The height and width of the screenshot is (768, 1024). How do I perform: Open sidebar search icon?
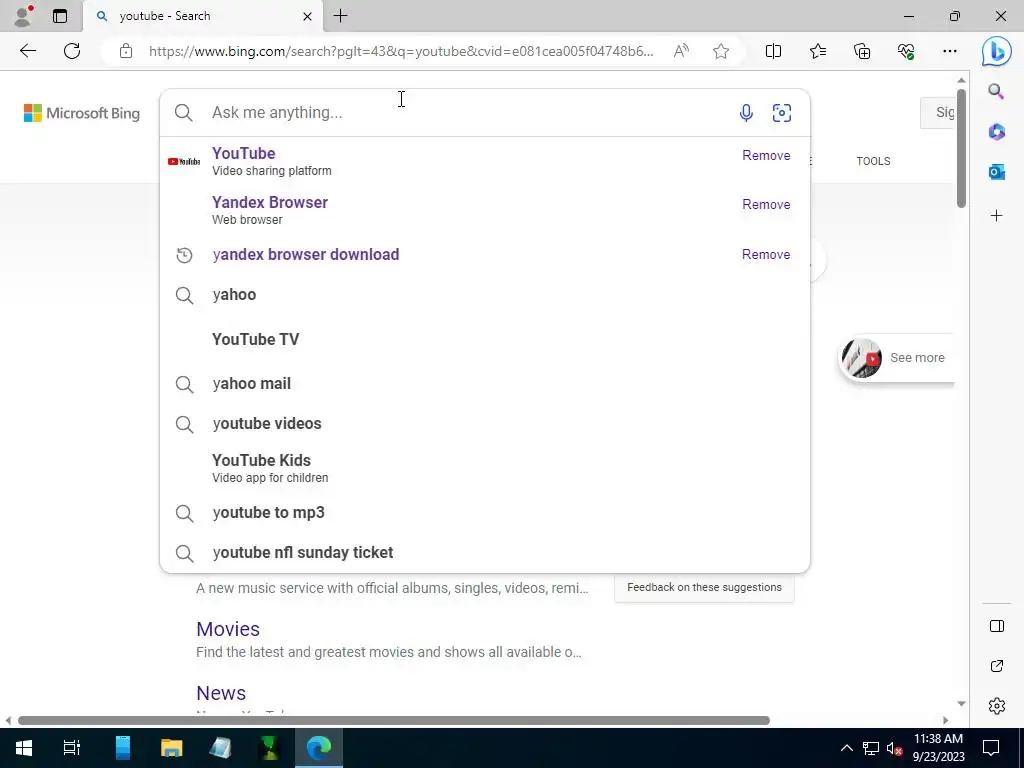pyautogui.click(x=996, y=91)
